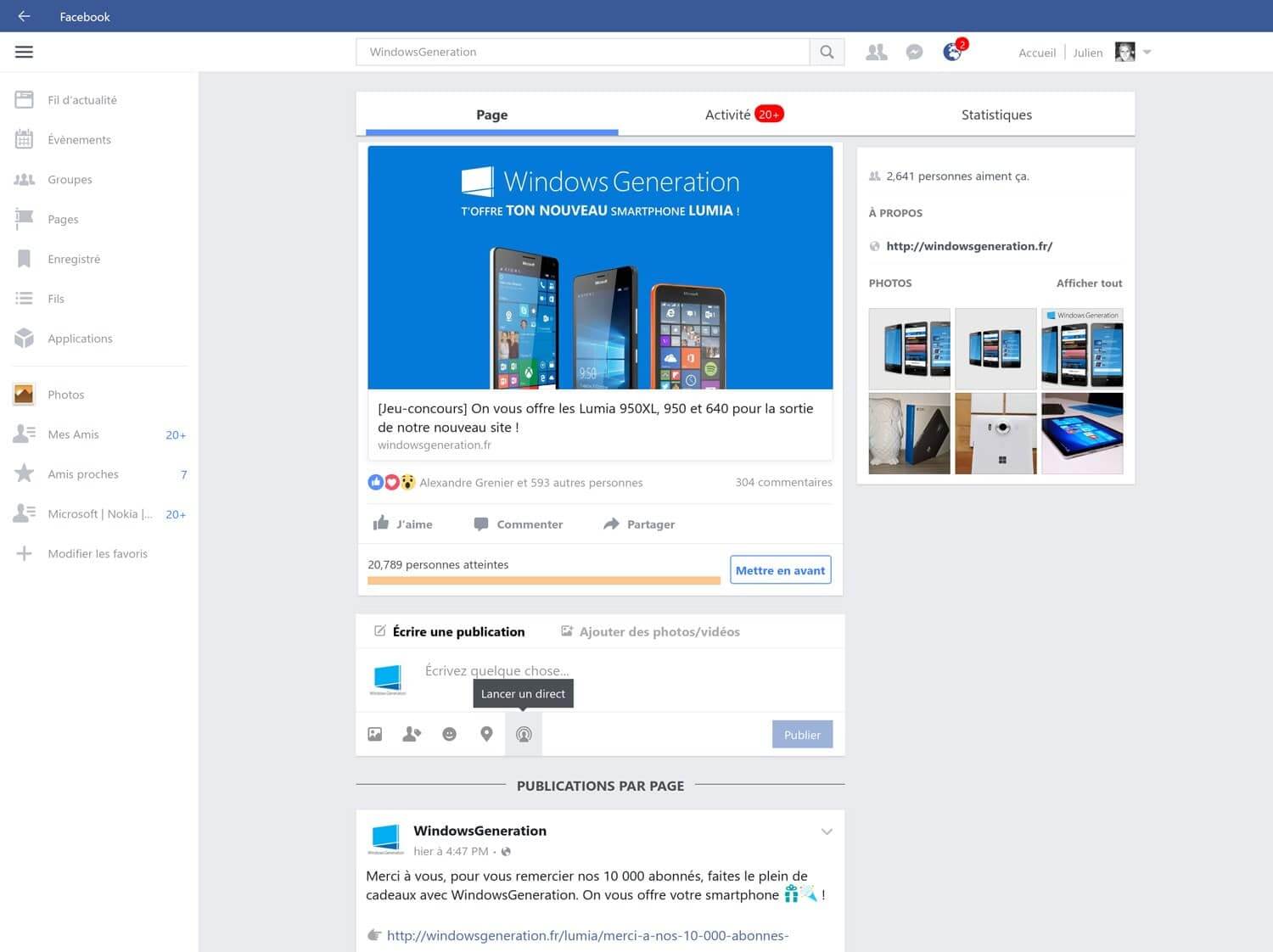Click Afficher tout photos link

[1089, 283]
